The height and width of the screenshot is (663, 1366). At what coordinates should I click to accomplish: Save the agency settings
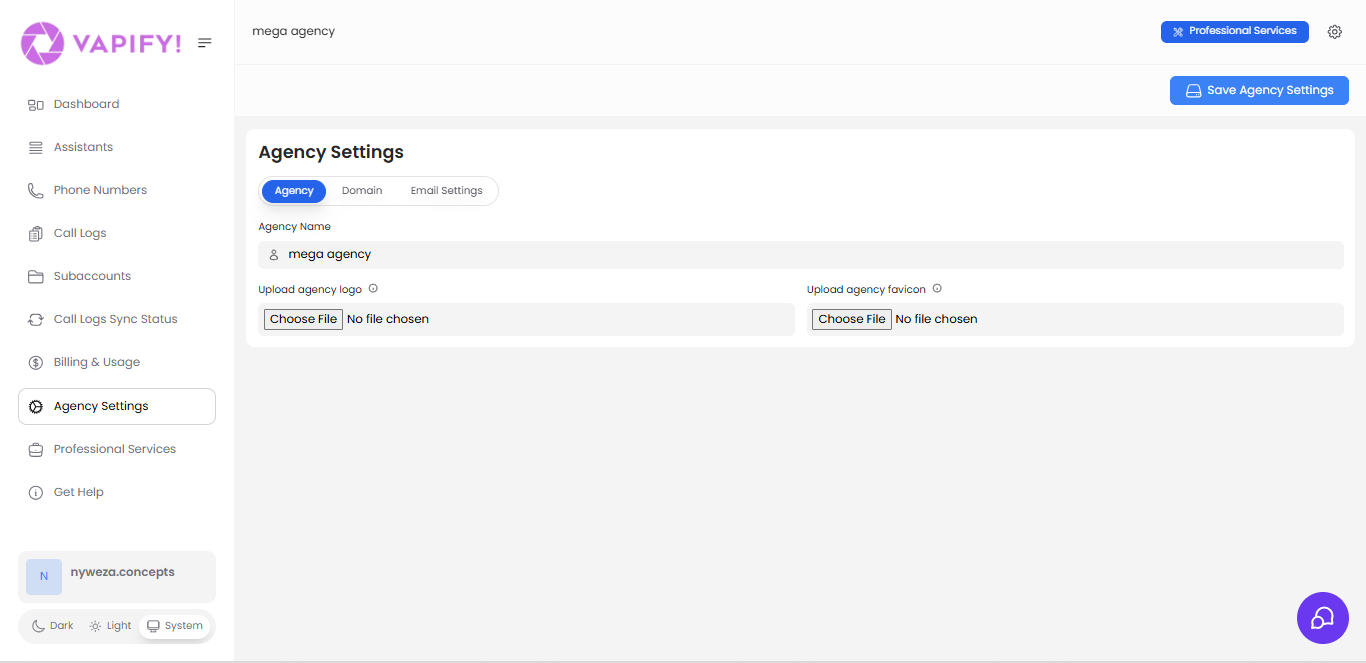(1259, 90)
